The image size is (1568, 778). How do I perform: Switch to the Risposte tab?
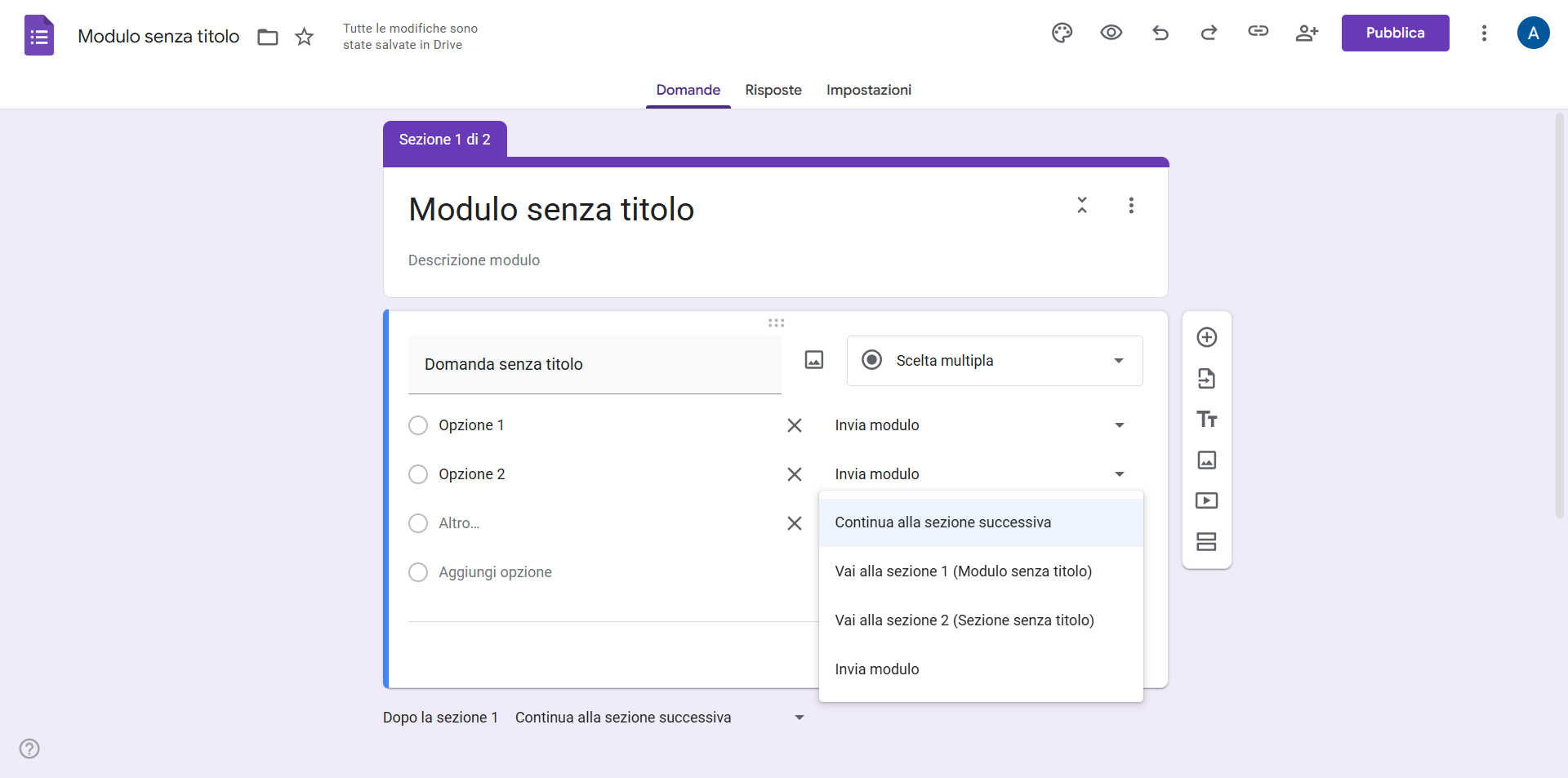773,90
